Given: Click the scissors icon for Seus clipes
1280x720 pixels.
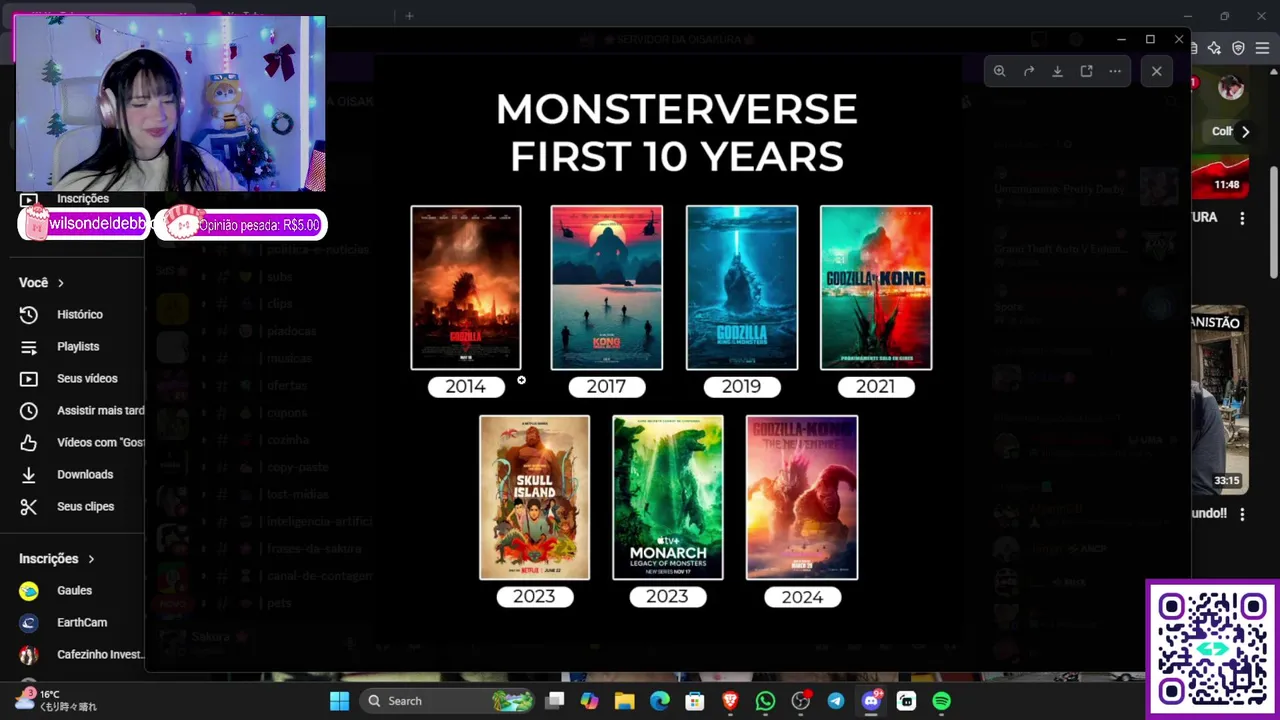Looking at the screenshot, I should 29,507.
